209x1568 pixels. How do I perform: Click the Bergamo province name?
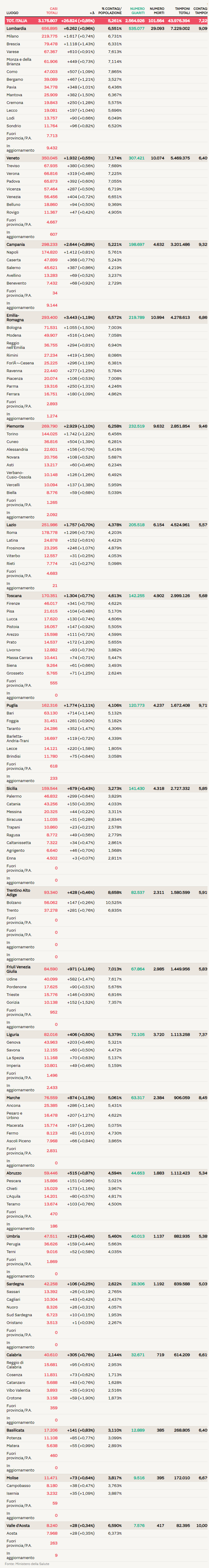coord(15,80)
